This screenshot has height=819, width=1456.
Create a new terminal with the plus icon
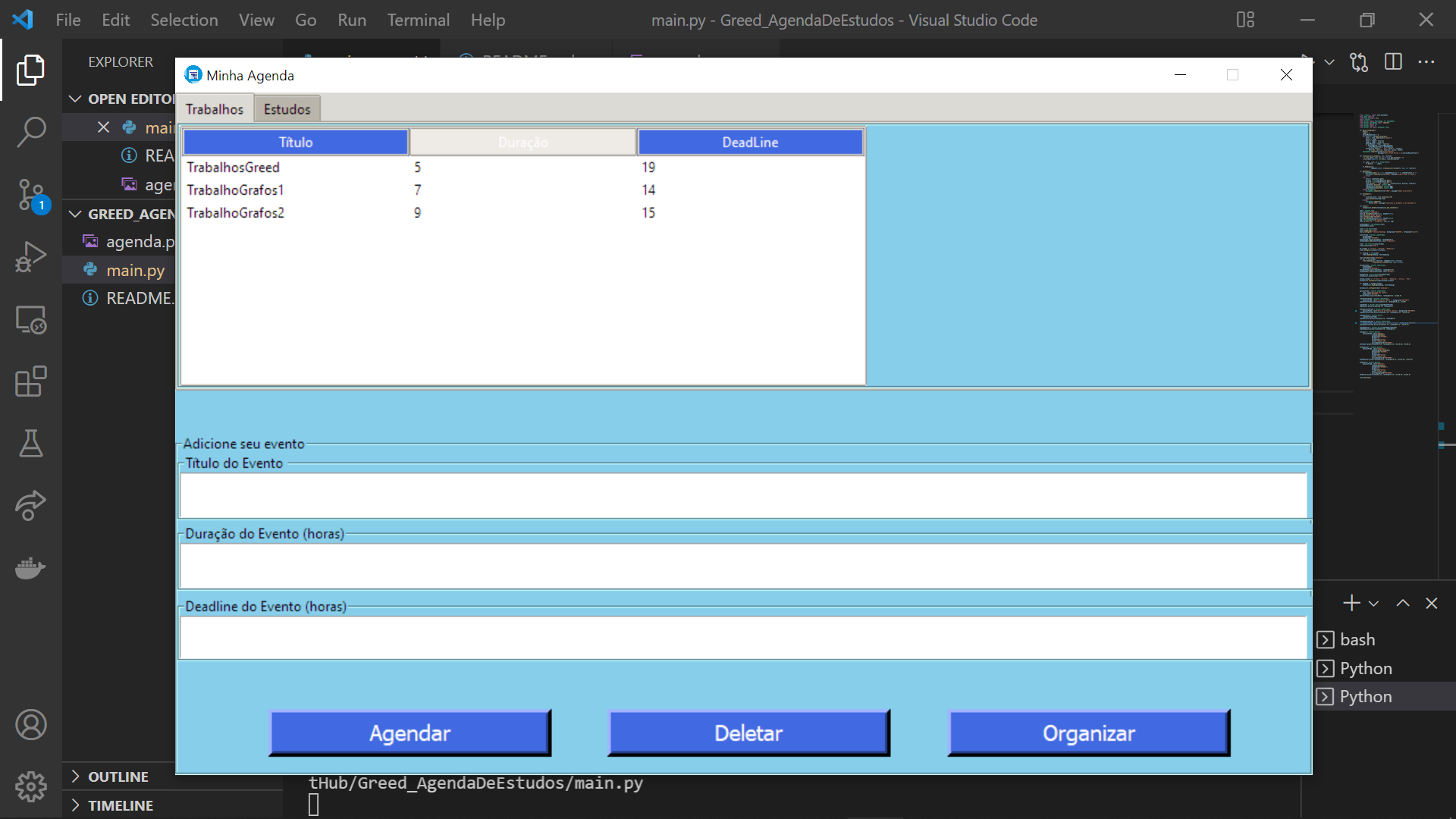[1351, 603]
